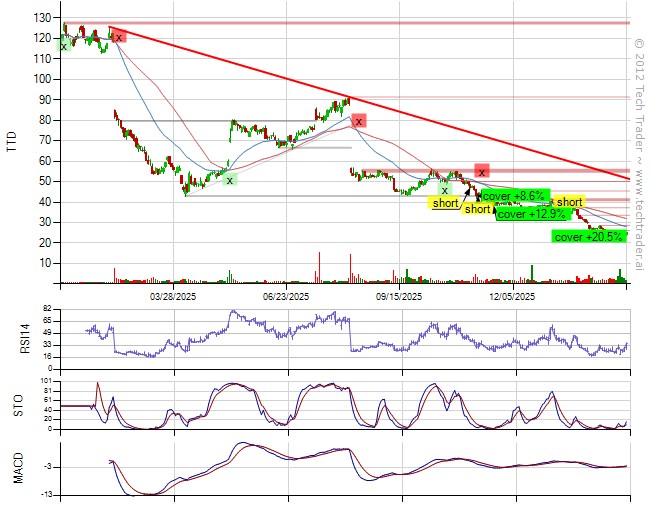Select the 16 value on the RSI14 scale

(47, 357)
